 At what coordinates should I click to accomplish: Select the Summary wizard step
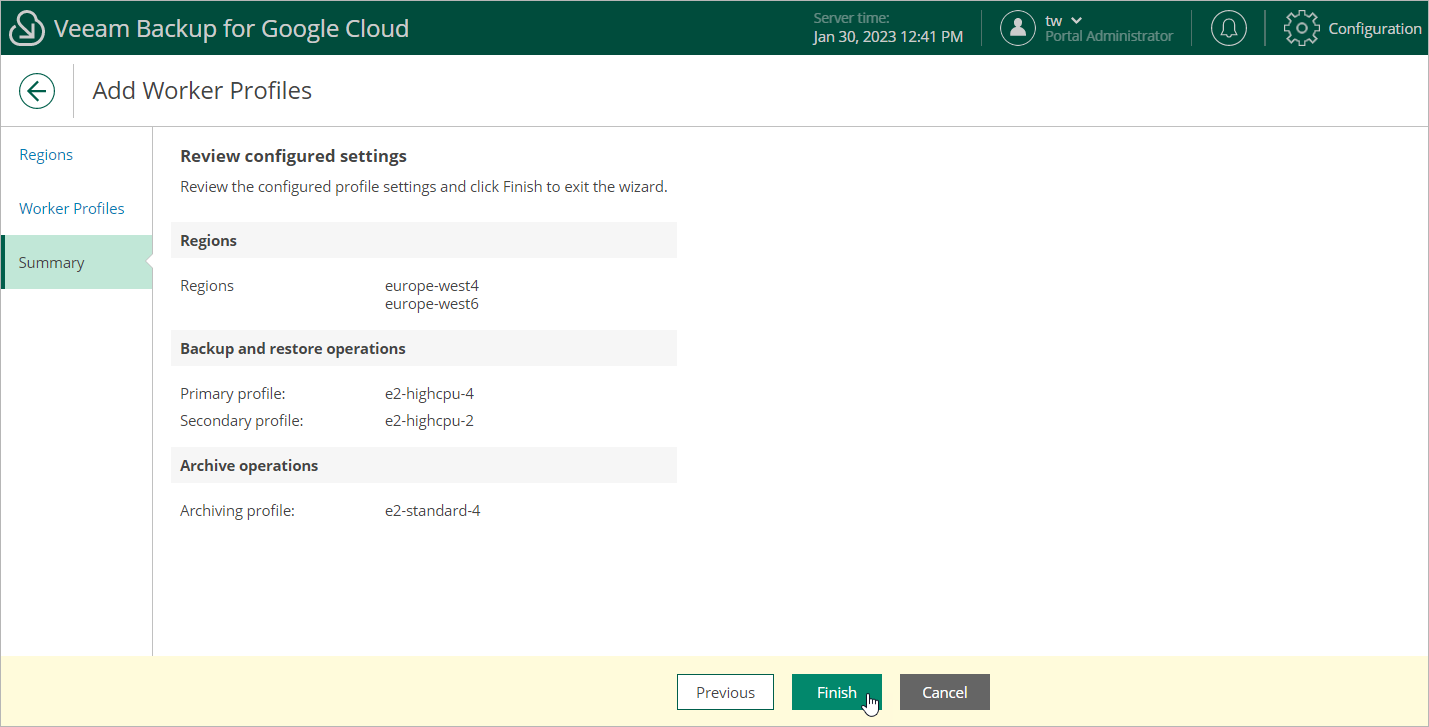coord(76,262)
